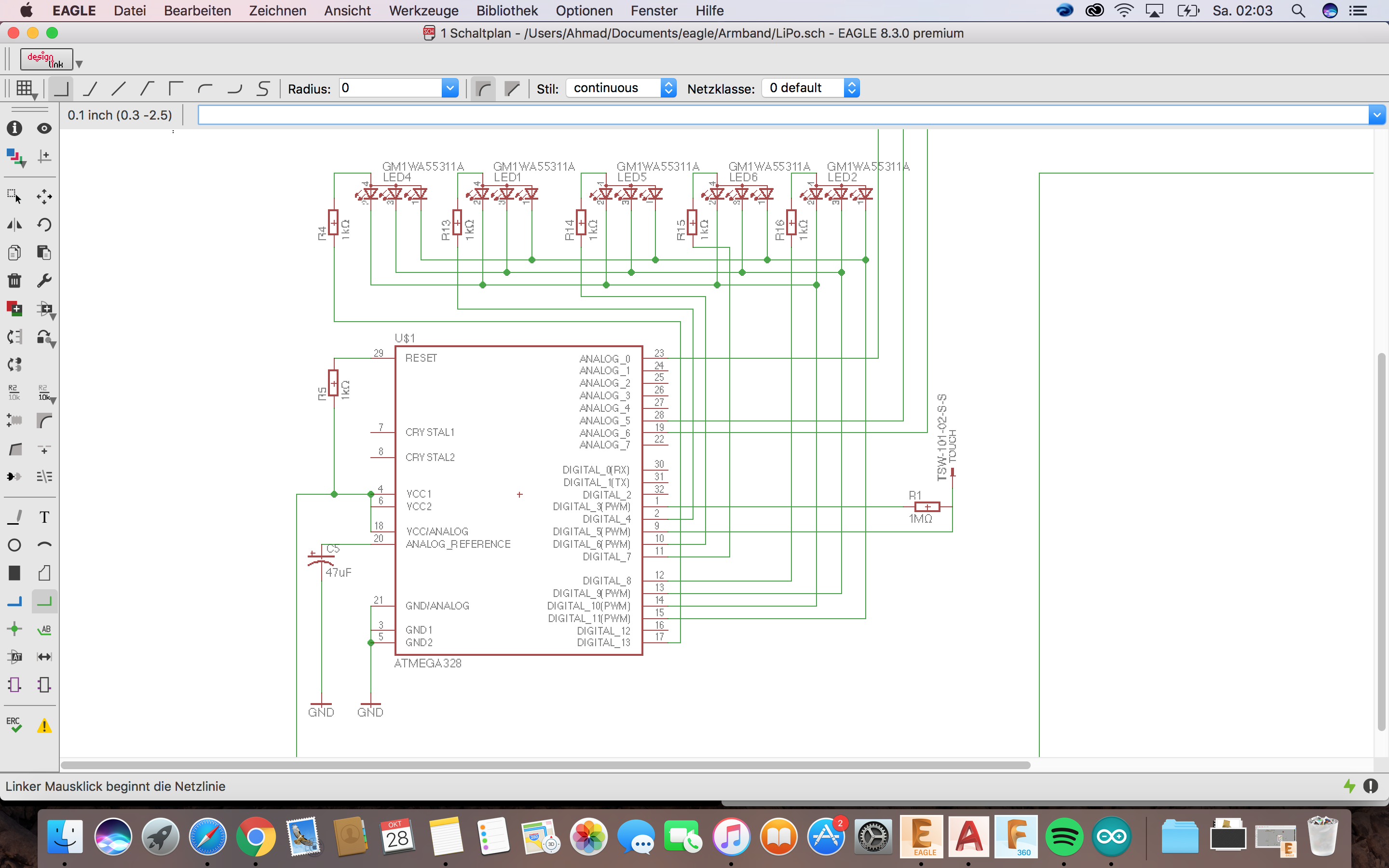Image resolution: width=1389 pixels, height=868 pixels.
Task: Open the Werkzeuge menu
Action: point(423,10)
